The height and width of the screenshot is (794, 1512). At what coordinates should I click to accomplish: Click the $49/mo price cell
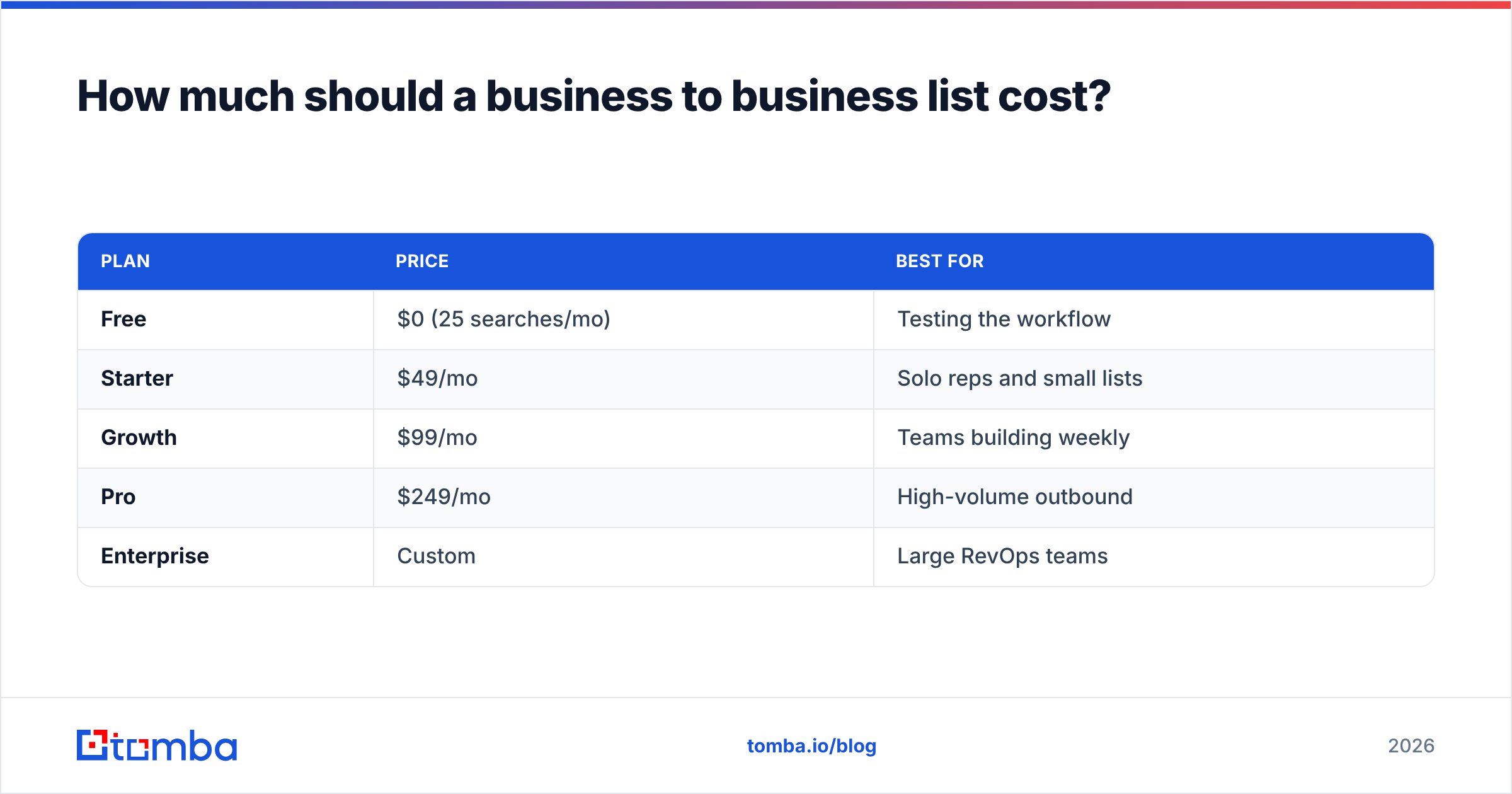click(x=624, y=379)
